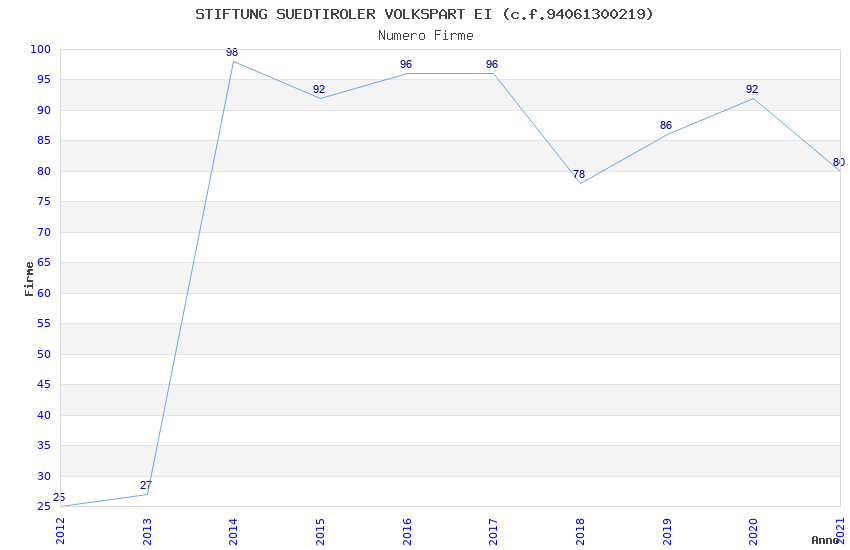Screen dimensions: 850x550
Task: Click y-axis tick value 100
Action: [40, 49]
